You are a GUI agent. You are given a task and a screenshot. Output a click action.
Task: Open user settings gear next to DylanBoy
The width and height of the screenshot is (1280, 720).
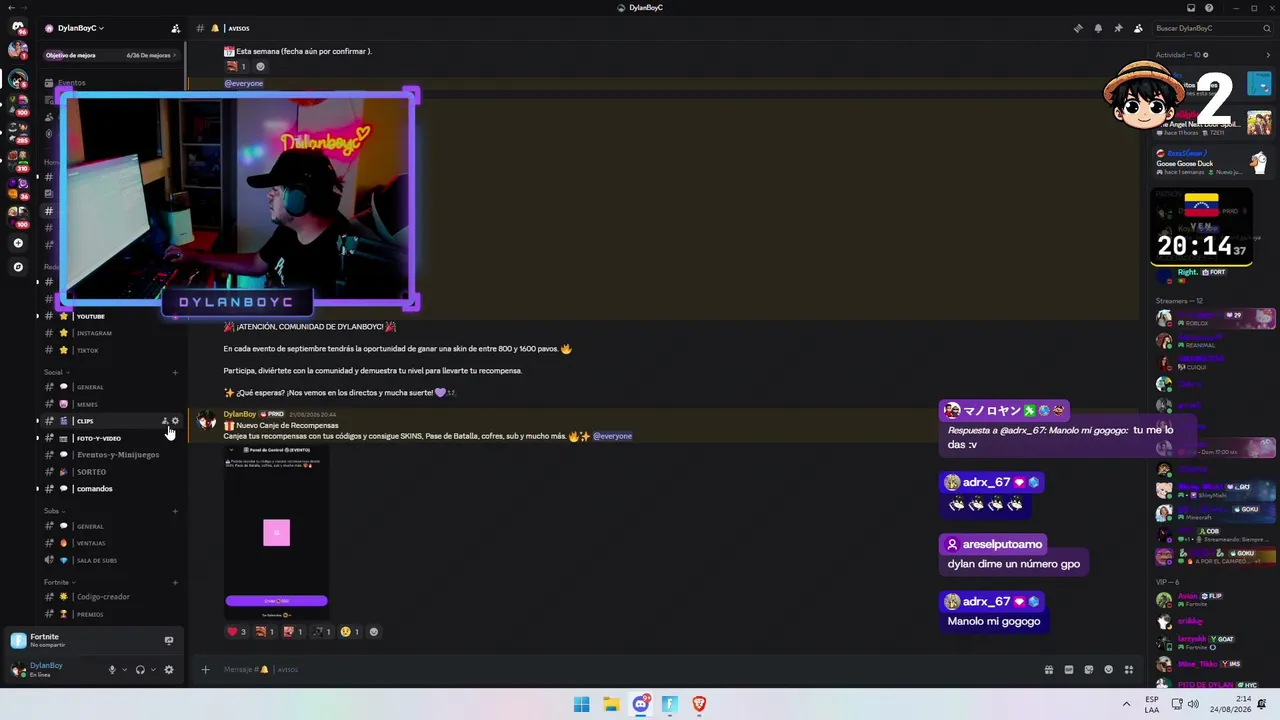tap(168, 670)
